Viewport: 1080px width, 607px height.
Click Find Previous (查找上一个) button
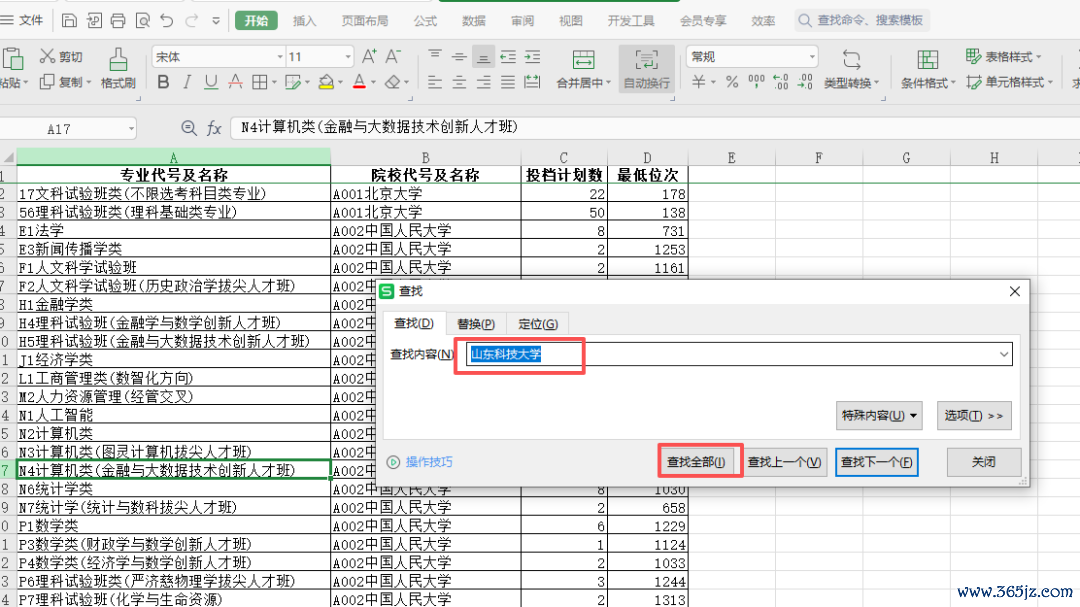pos(785,462)
